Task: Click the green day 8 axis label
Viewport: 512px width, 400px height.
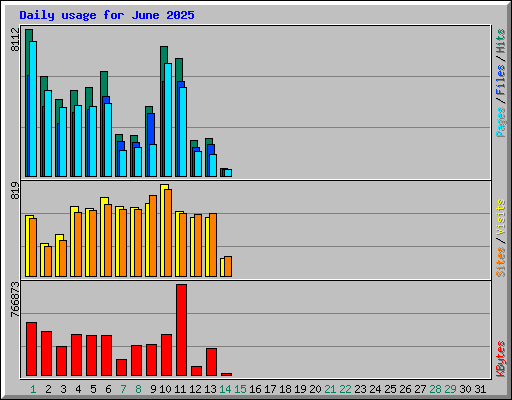Action: click(x=138, y=389)
